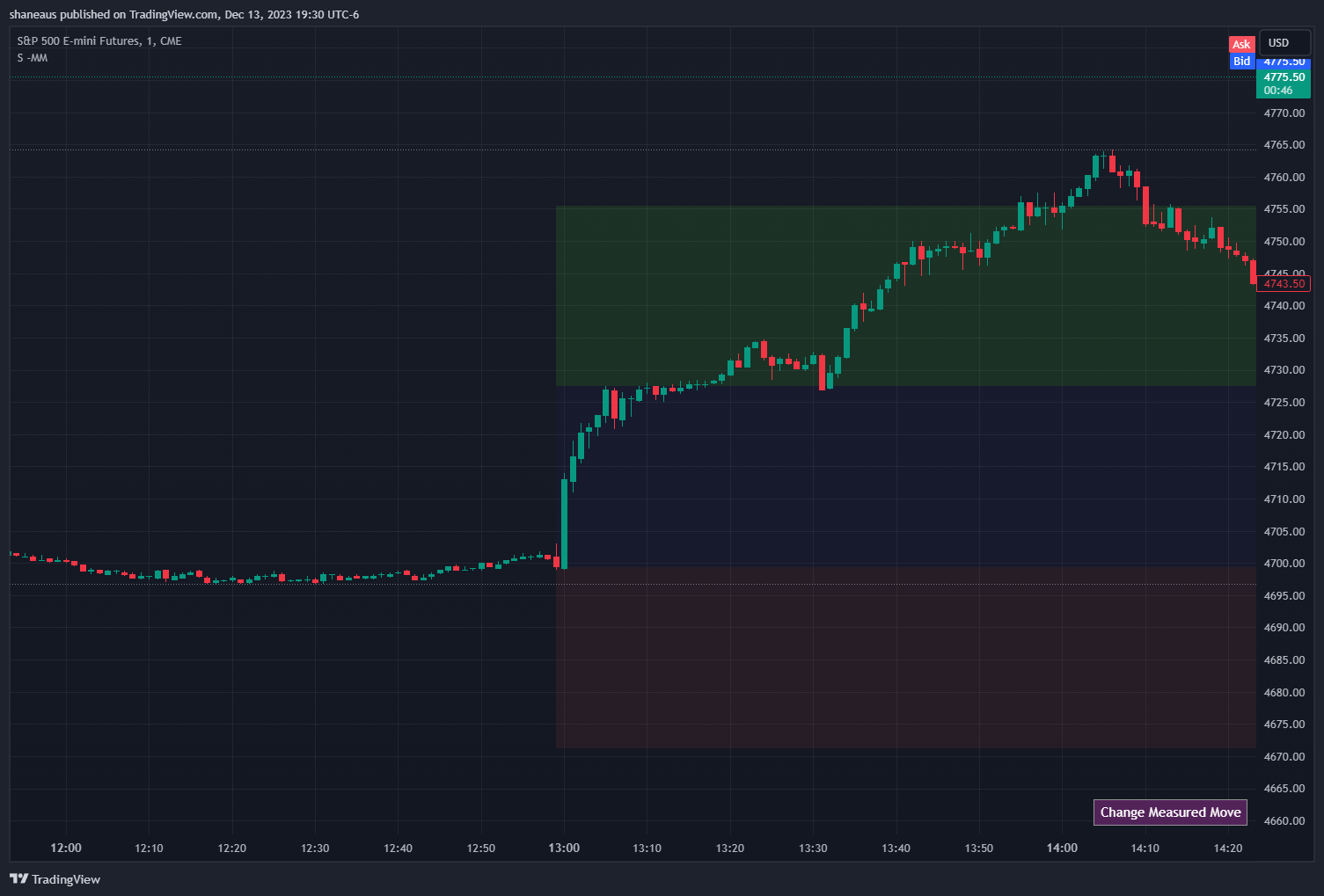Viewport: 1324px width, 896px height.
Task: Click the 13:50 time axis label
Action: click(x=979, y=848)
